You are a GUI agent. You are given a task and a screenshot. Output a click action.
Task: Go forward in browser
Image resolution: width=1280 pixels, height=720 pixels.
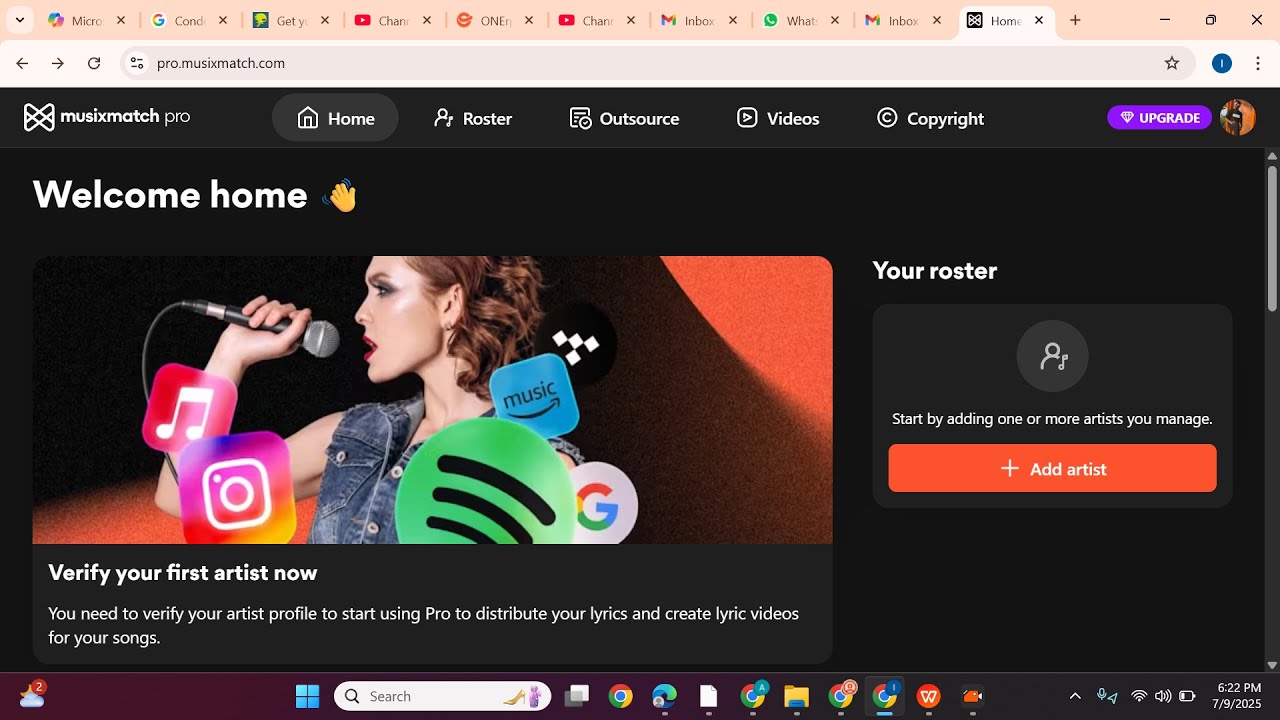(58, 63)
